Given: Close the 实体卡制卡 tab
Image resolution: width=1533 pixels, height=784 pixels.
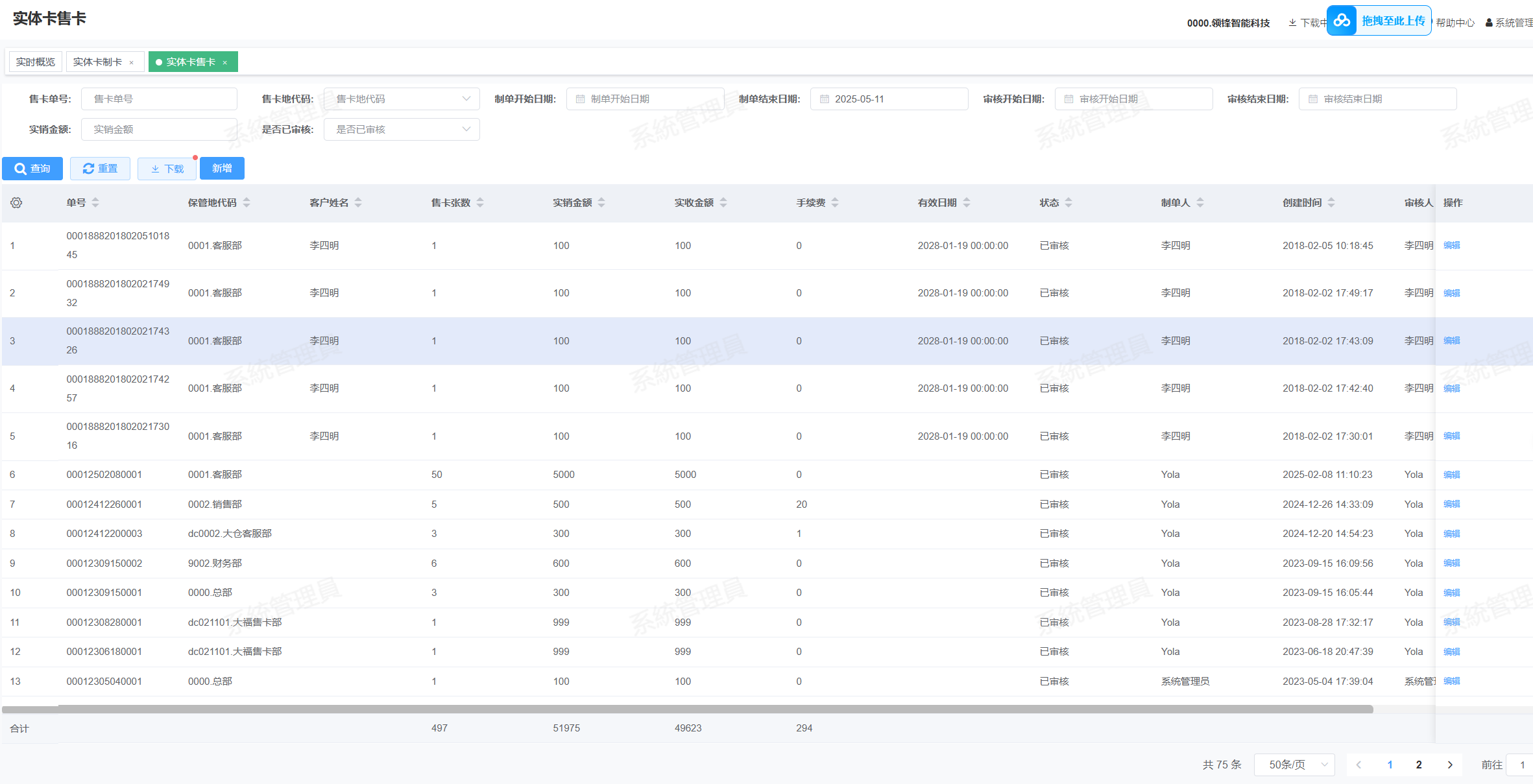Looking at the screenshot, I should tap(132, 63).
